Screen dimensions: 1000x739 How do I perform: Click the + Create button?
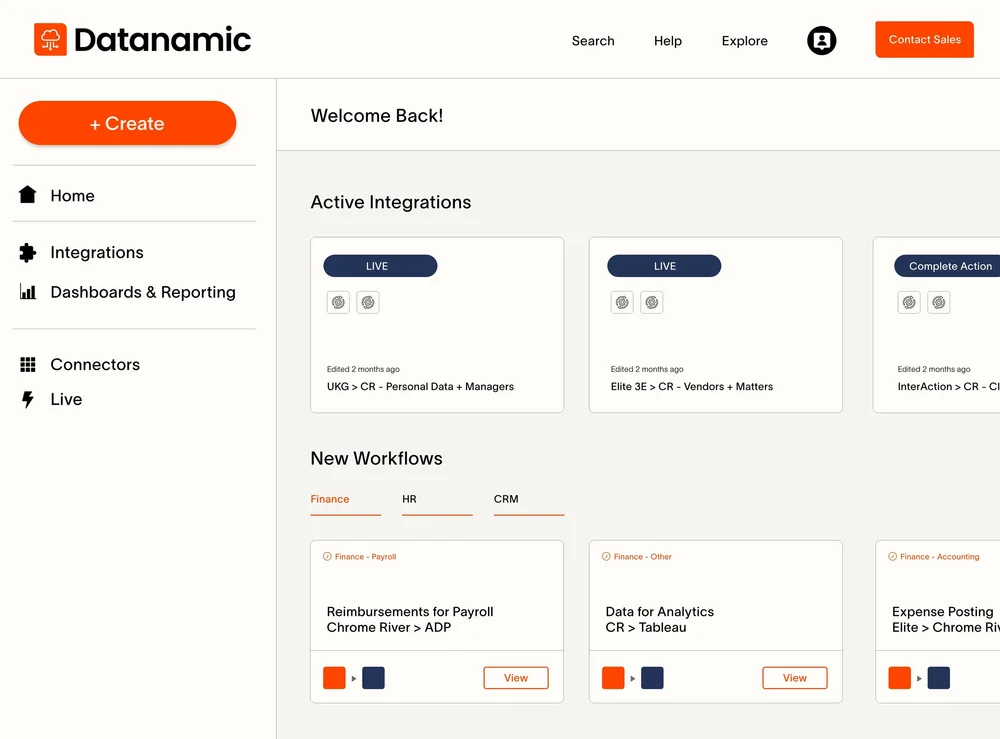pyautogui.click(x=127, y=123)
